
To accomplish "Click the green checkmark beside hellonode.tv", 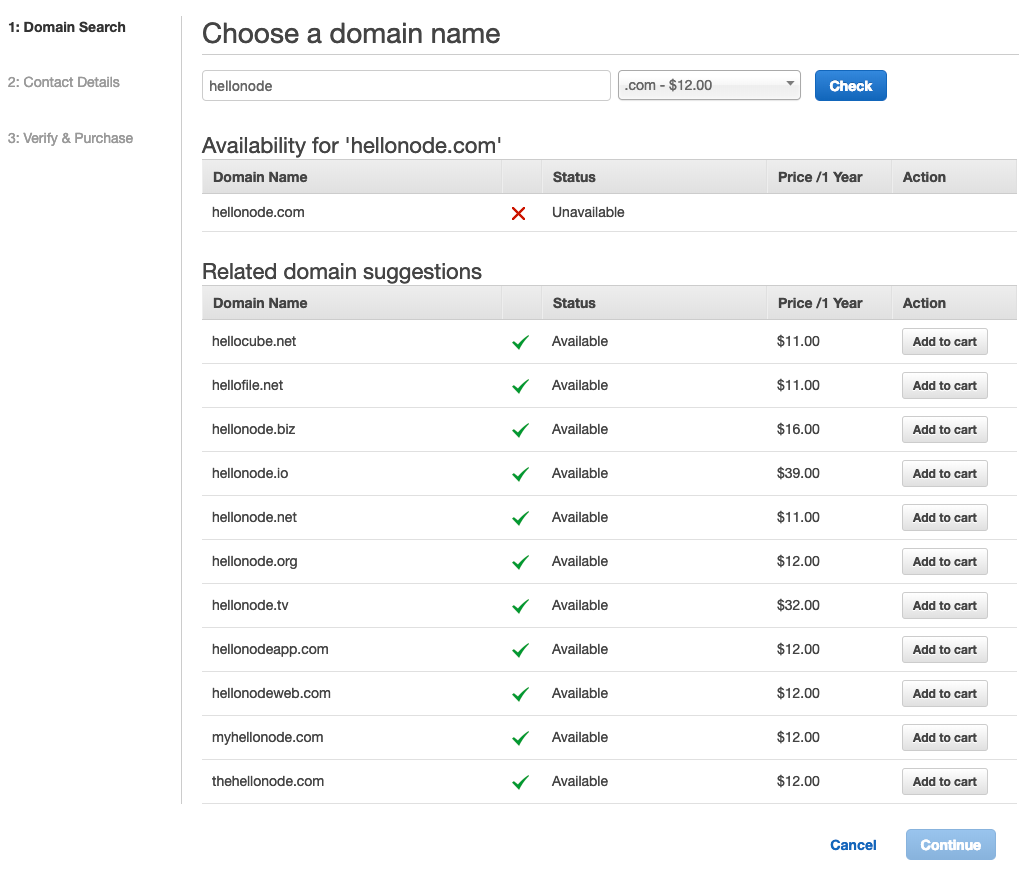I will [520, 605].
